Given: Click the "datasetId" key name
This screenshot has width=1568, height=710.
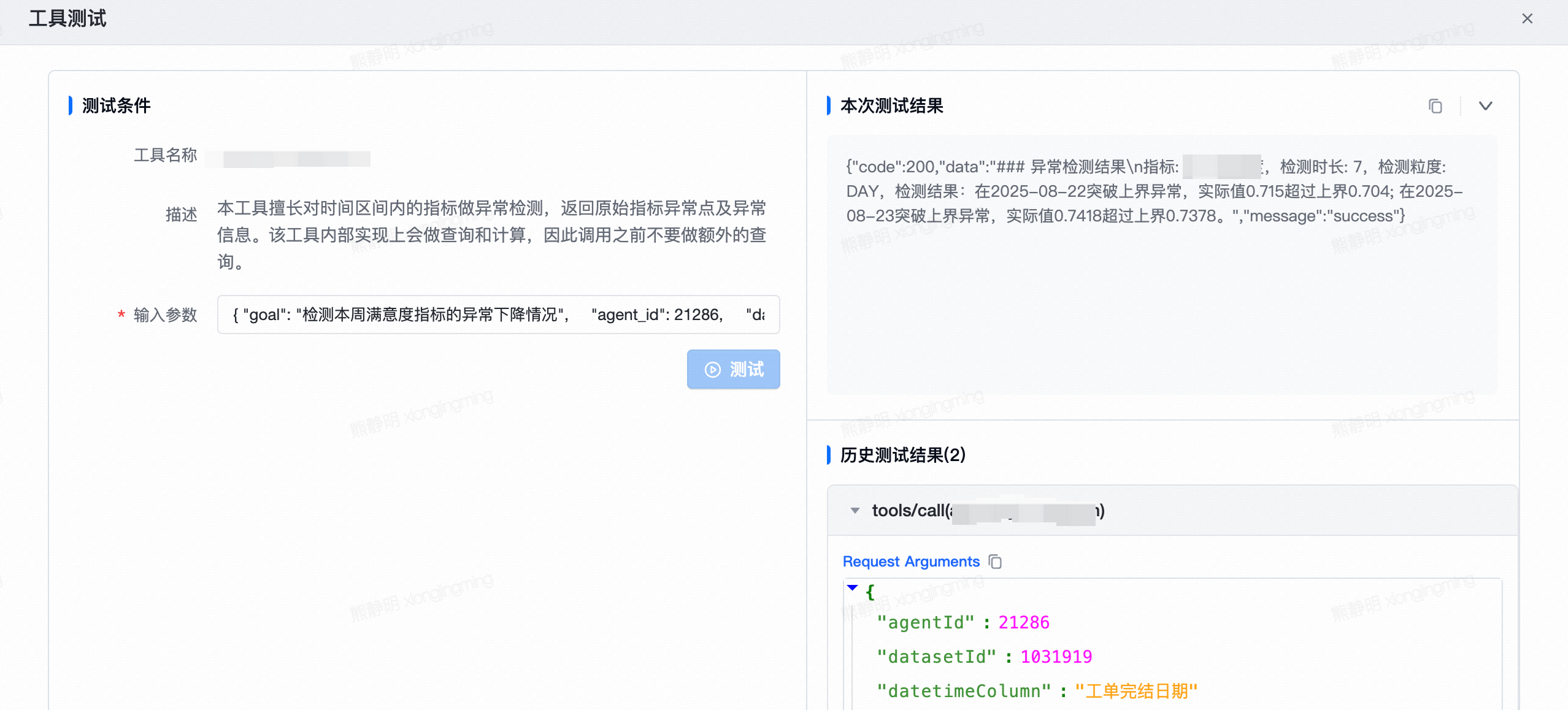Looking at the screenshot, I should pyautogui.click(x=936, y=657).
